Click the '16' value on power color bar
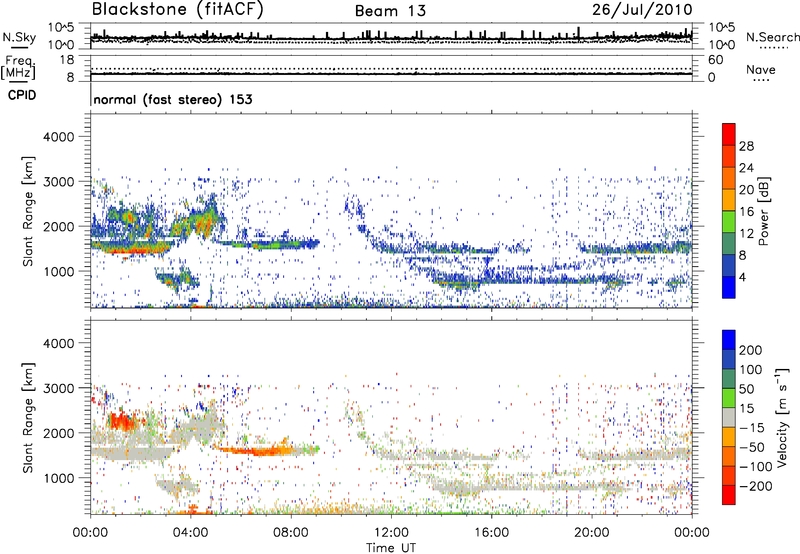Screen dimensions: 800x554 [746, 212]
